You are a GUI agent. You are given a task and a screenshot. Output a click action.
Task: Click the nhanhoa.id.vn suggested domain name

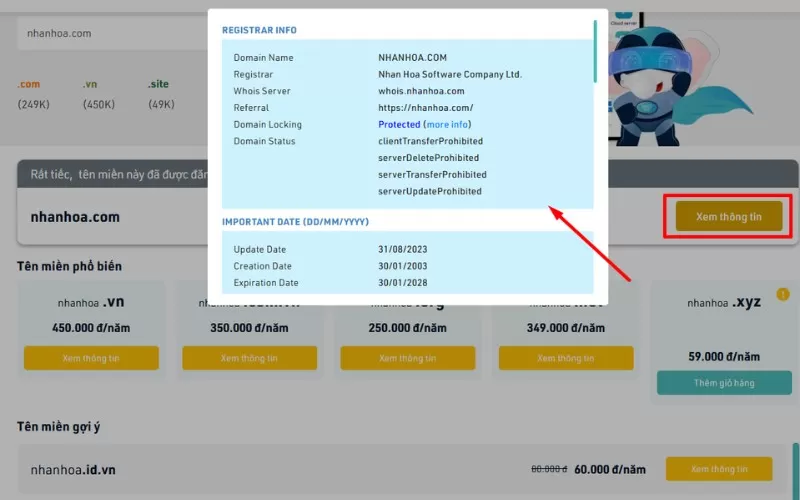(x=72, y=470)
